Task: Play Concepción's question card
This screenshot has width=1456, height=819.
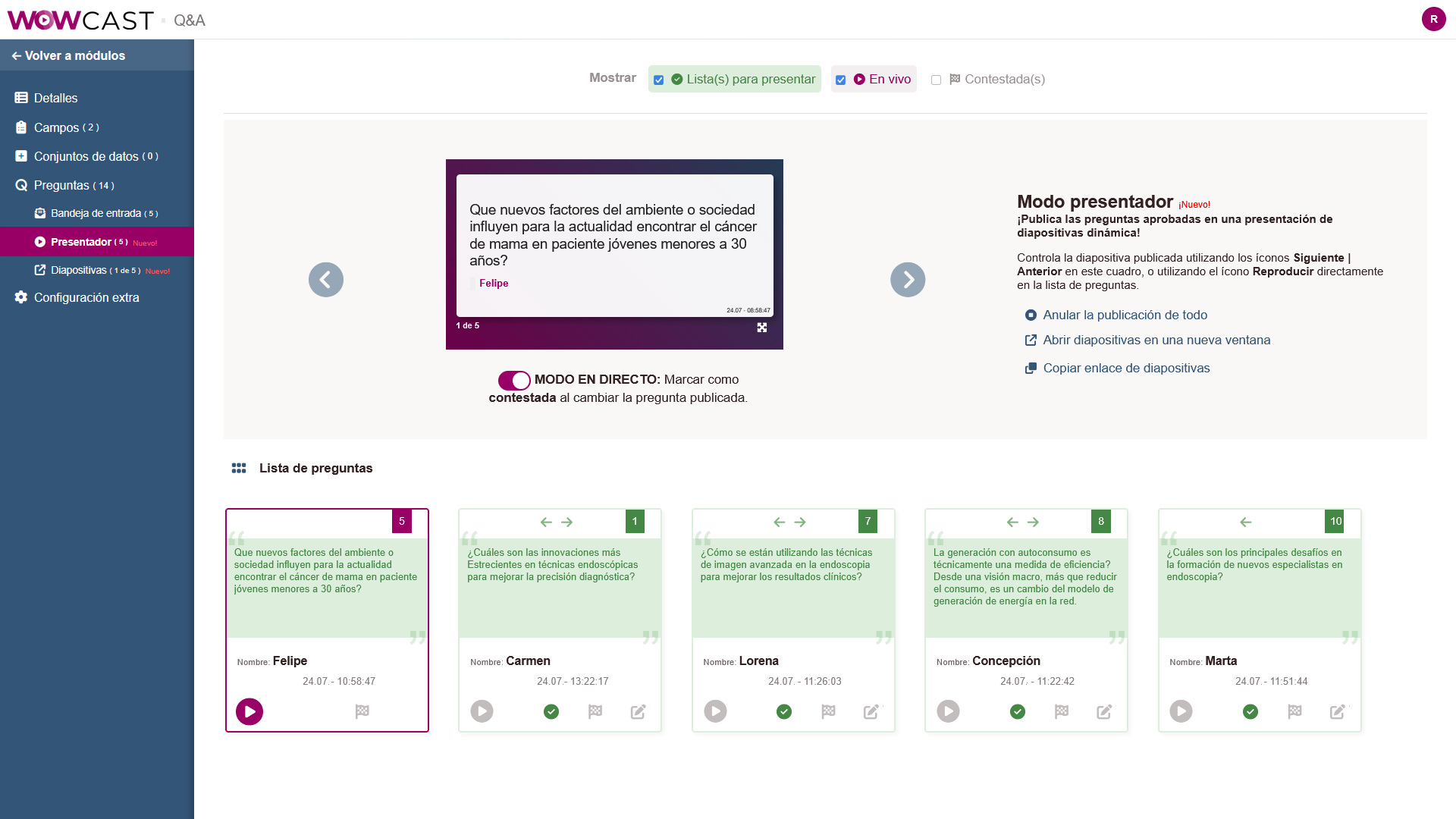Action: click(948, 711)
